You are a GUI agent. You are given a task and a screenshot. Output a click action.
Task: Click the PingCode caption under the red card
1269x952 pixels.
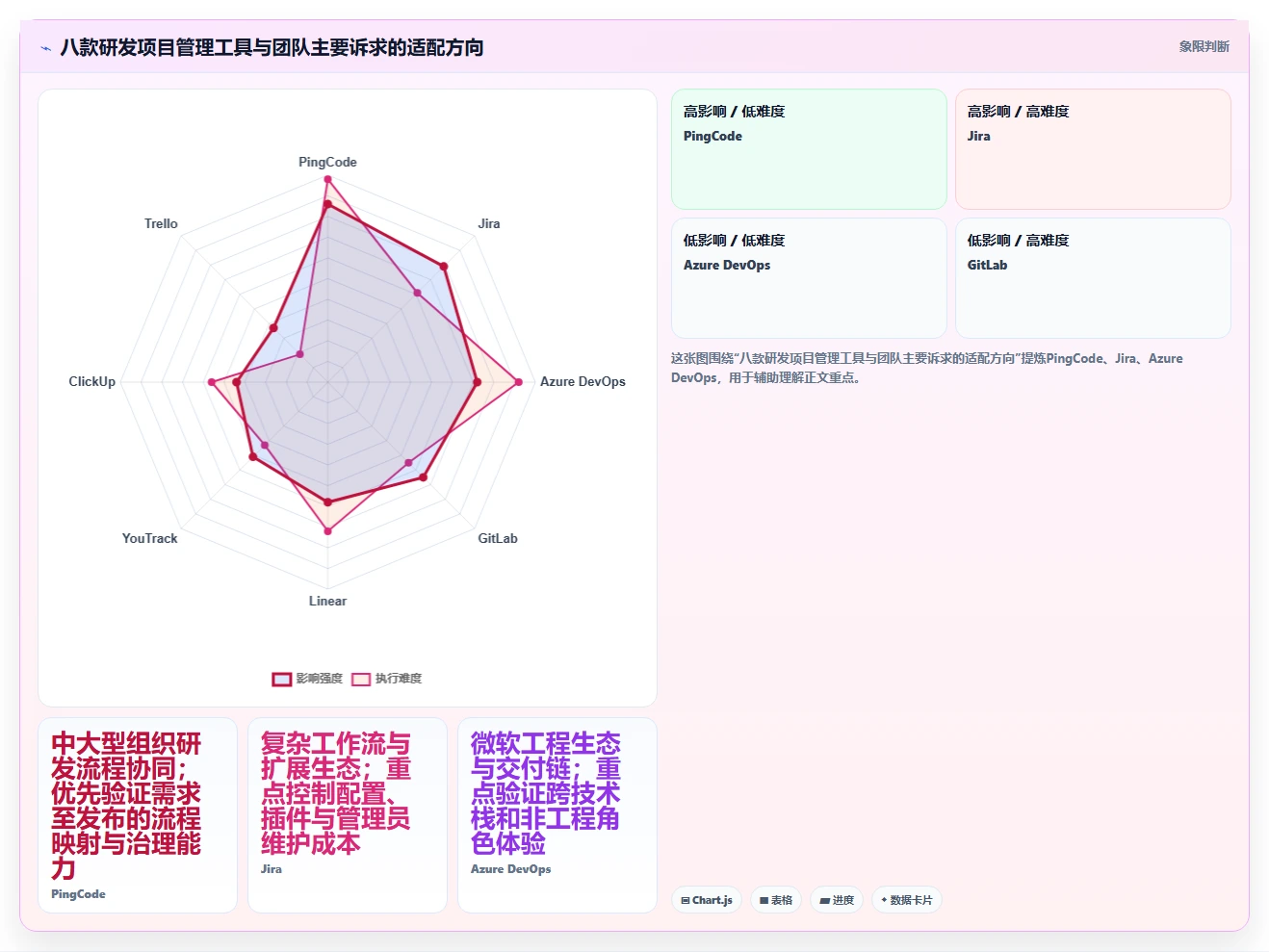tap(78, 894)
